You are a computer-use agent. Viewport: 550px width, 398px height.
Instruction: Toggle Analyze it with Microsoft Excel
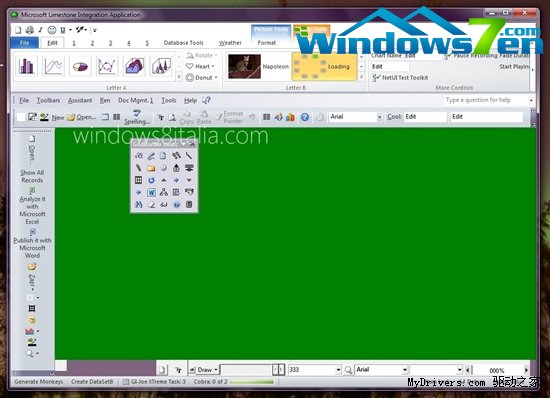[32, 206]
